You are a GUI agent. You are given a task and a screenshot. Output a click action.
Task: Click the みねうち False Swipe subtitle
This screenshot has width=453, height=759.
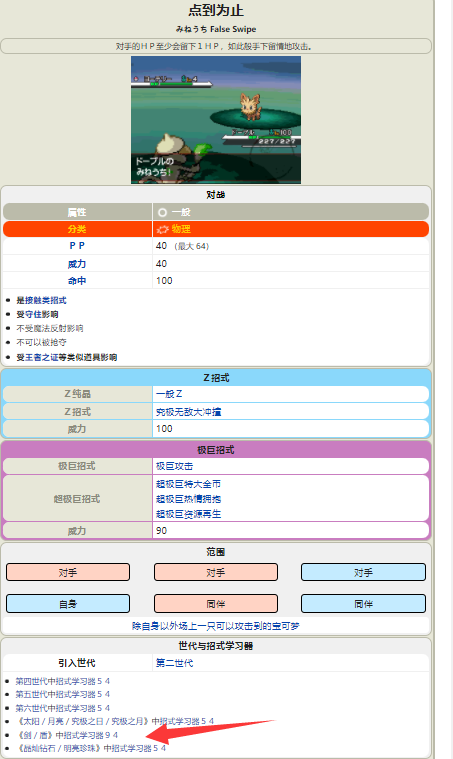click(x=216, y=29)
